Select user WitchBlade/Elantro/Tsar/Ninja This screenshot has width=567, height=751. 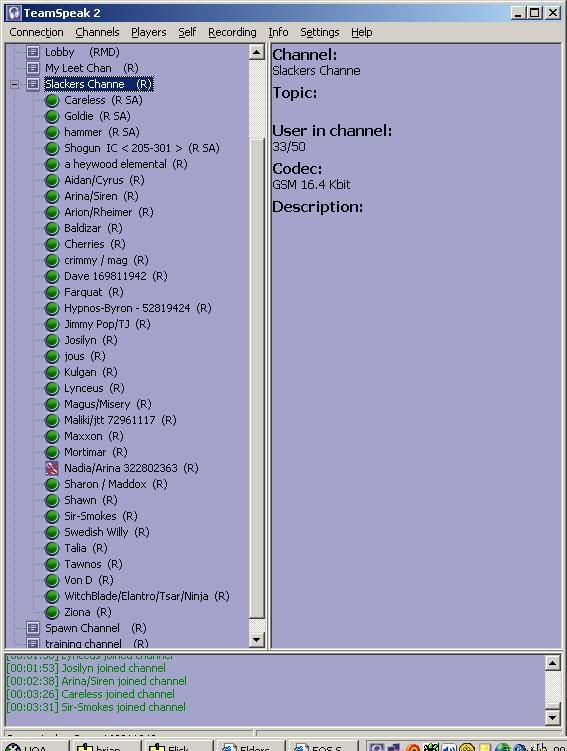(147, 596)
